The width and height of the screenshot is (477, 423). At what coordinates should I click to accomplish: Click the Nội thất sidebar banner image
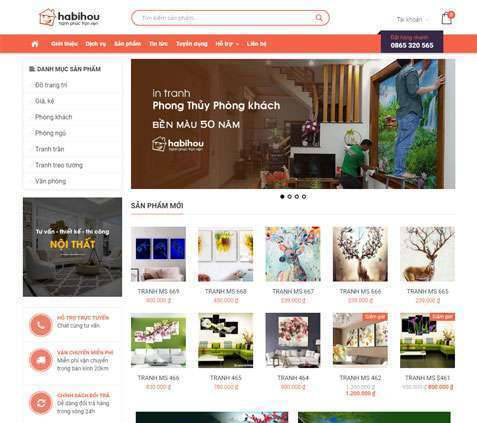(72, 247)
